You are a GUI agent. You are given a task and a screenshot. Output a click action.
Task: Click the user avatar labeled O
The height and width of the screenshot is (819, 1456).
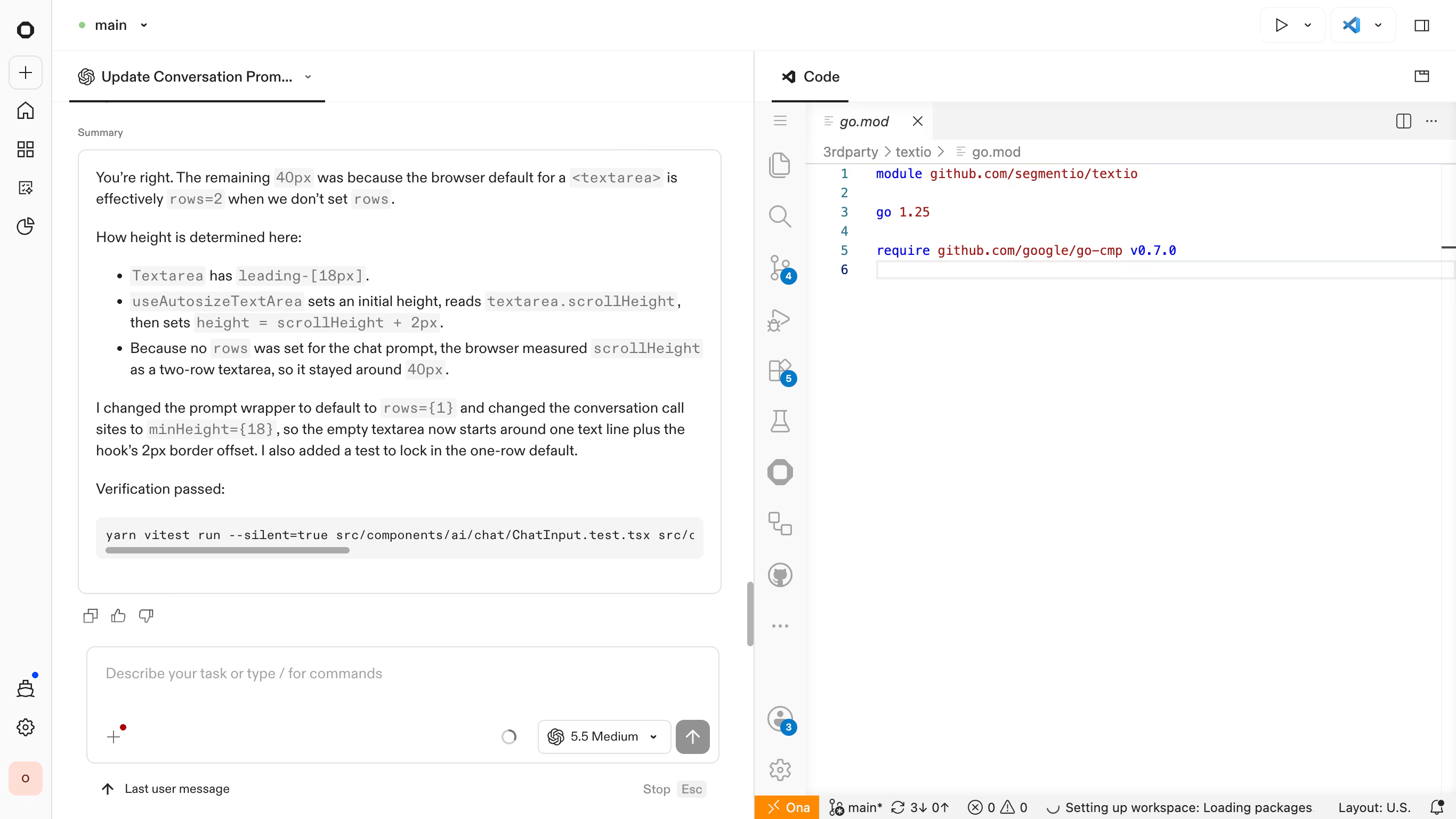point(26,778)
